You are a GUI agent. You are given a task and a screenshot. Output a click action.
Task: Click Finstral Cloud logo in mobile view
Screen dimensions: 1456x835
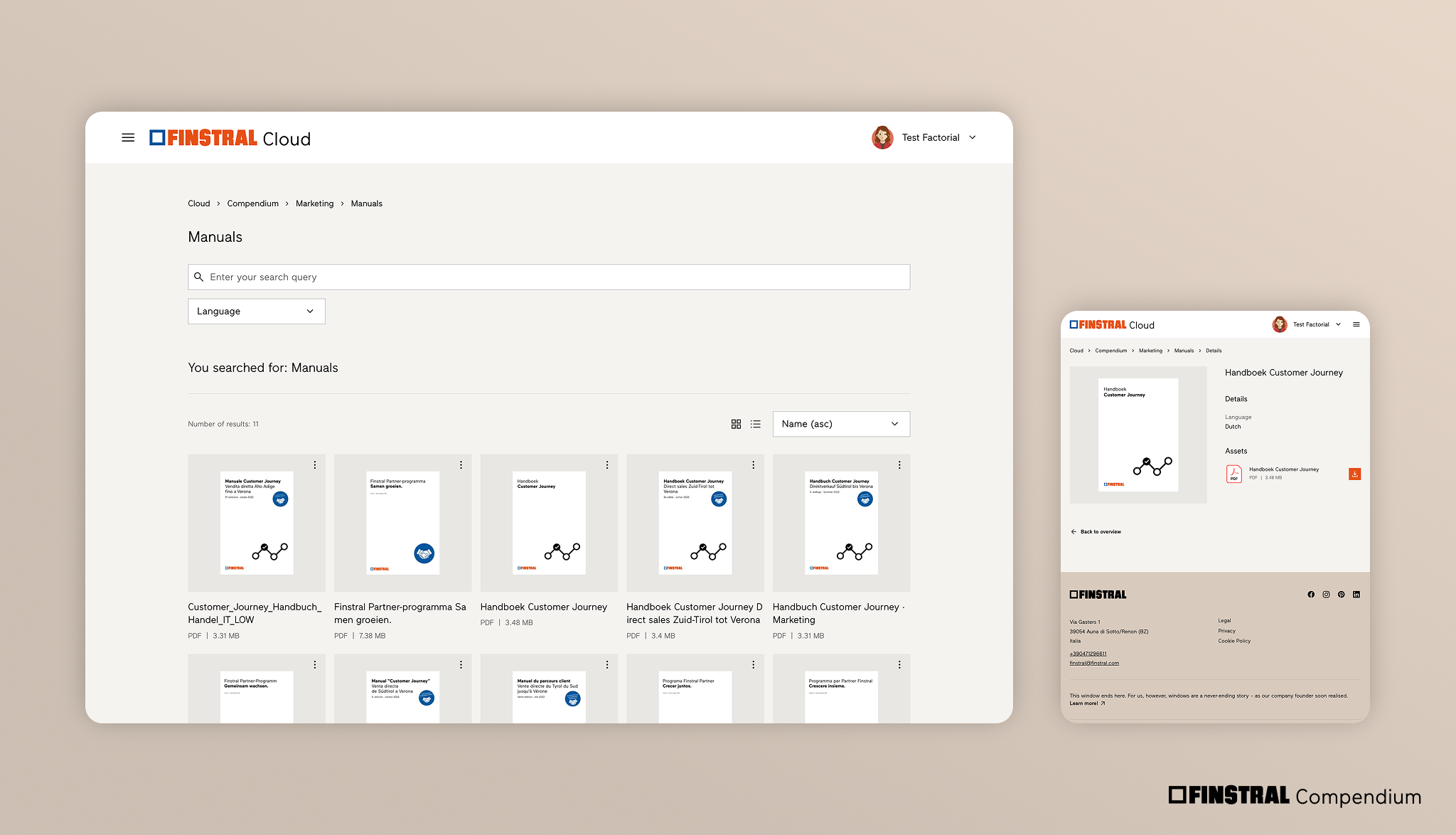pyautogui.click(x=1112, y=324)
